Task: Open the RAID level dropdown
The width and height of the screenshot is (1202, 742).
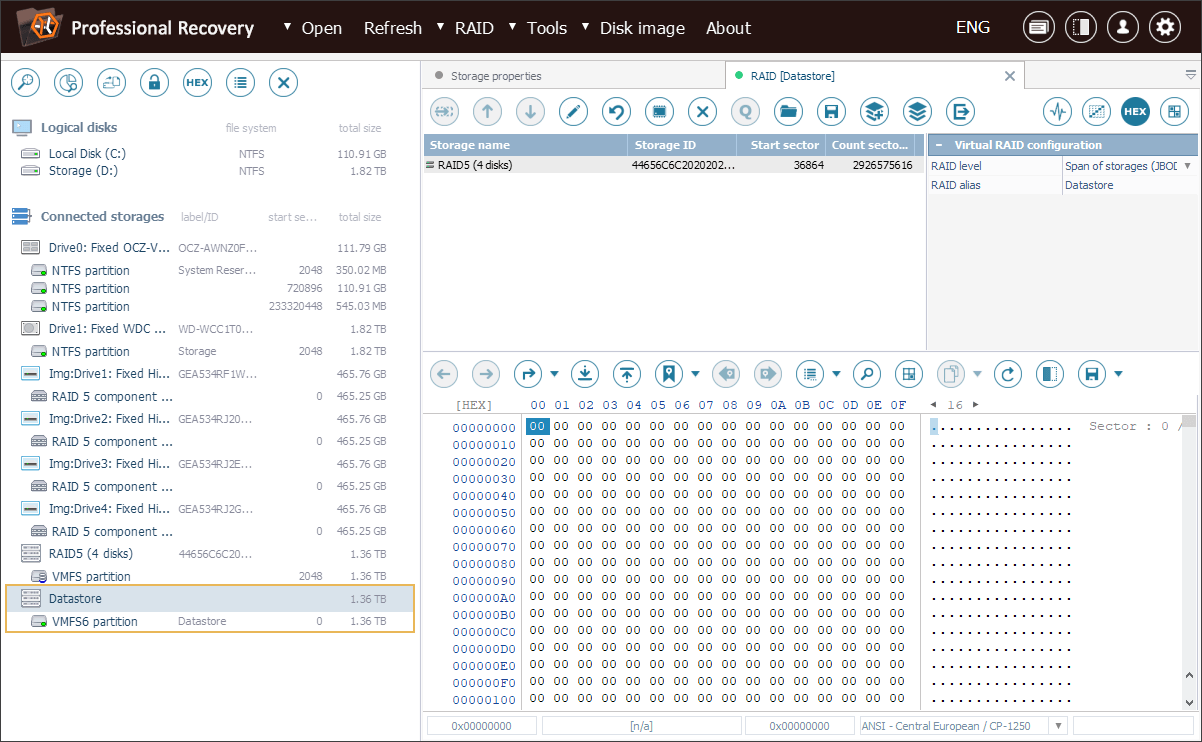Action: click(x=1187, y=166)
